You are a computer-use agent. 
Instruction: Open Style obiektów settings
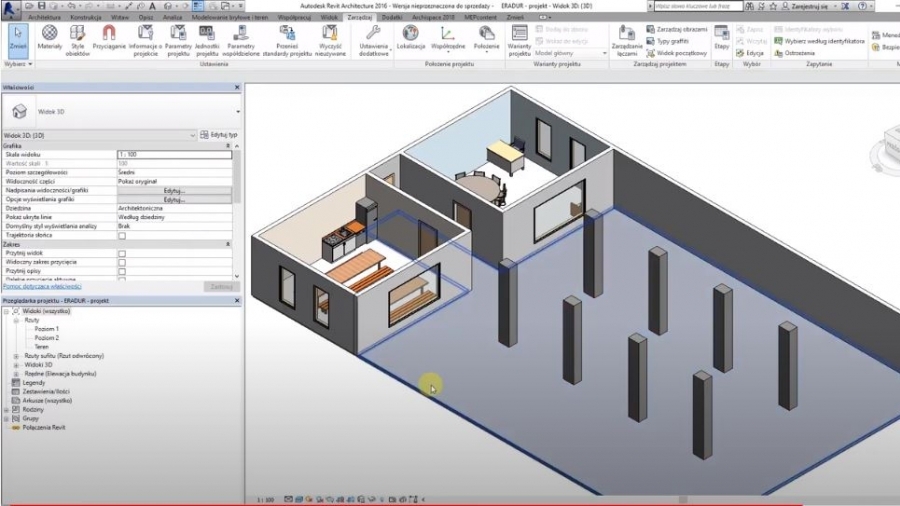(x=79, y=38)
